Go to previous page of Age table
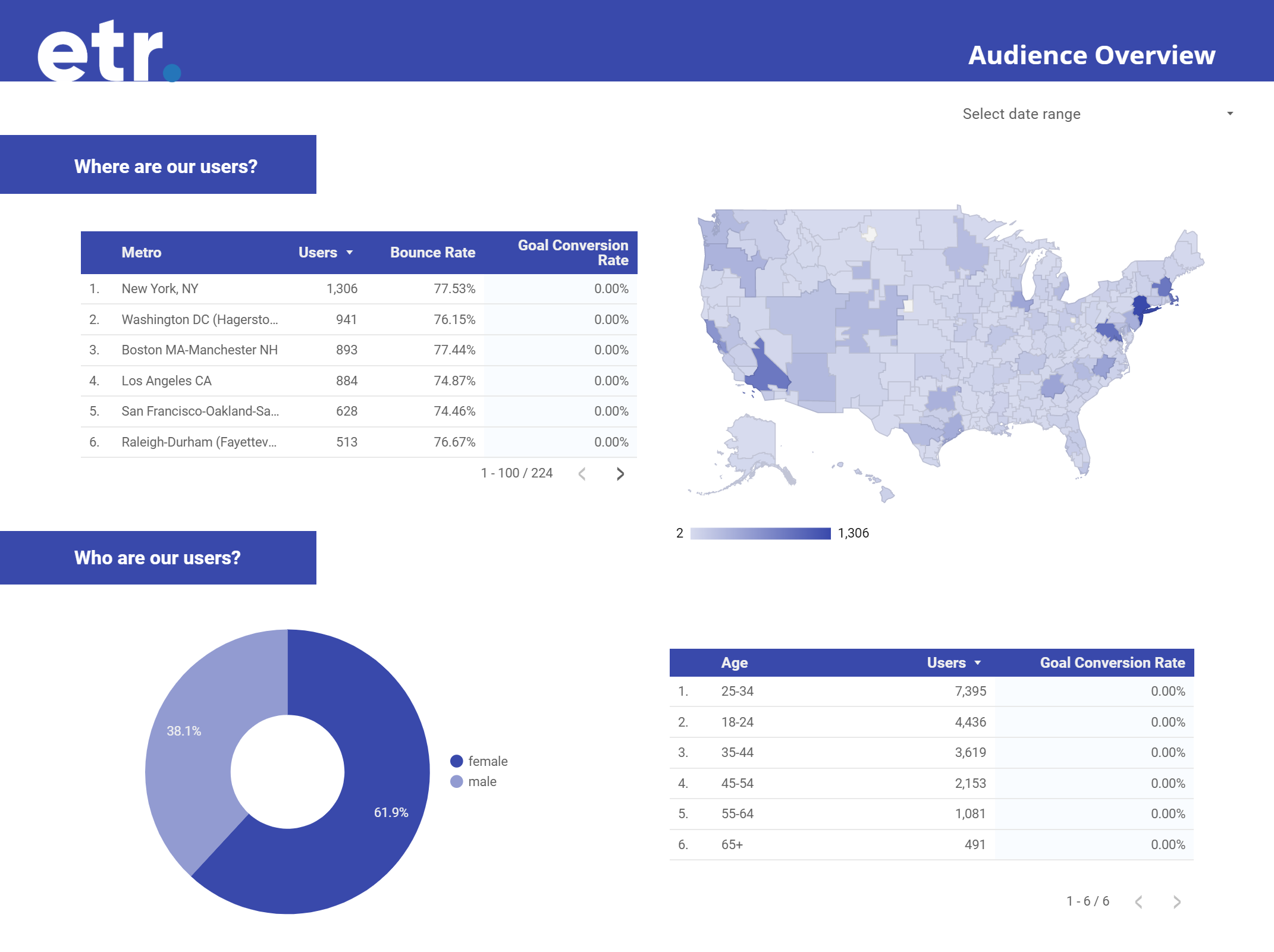Image resolution: width=1274 pixels, height=952 pixels. tap(1138, 902)
